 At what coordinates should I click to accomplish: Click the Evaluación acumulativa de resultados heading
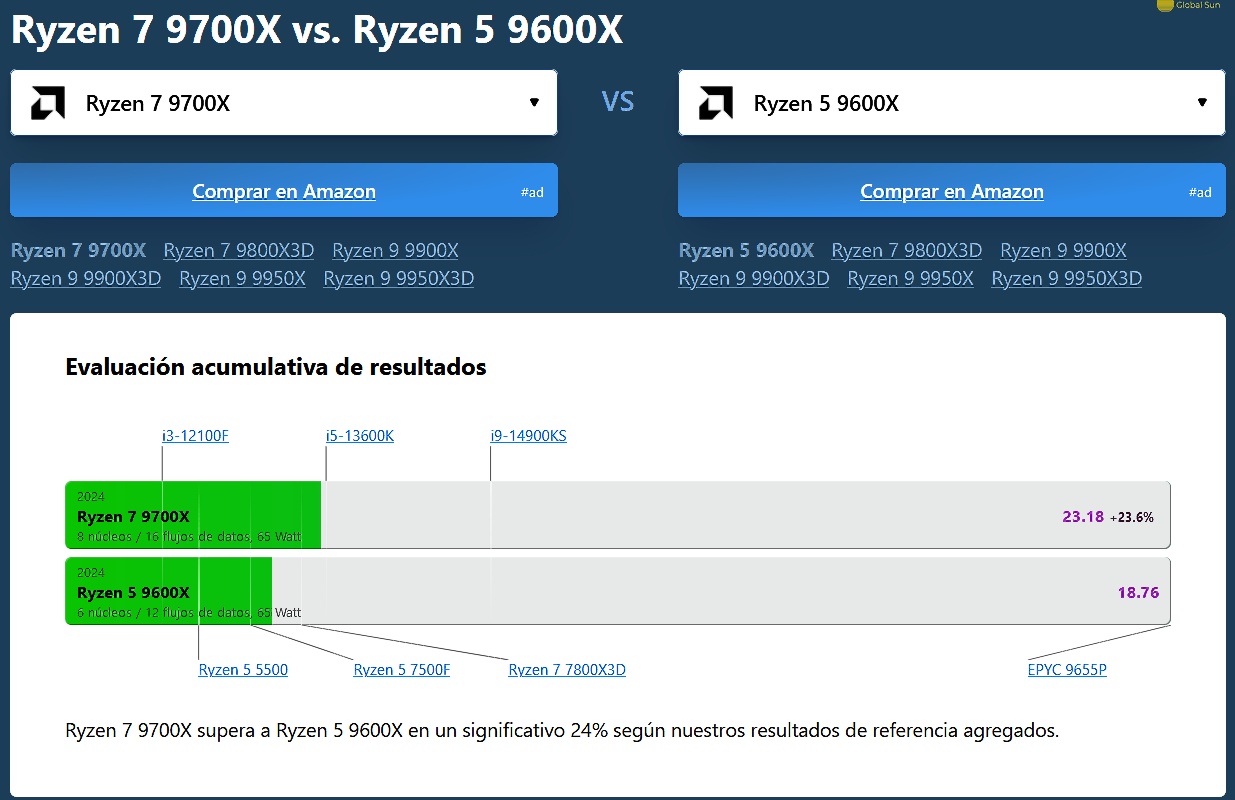tap(276, 367)
